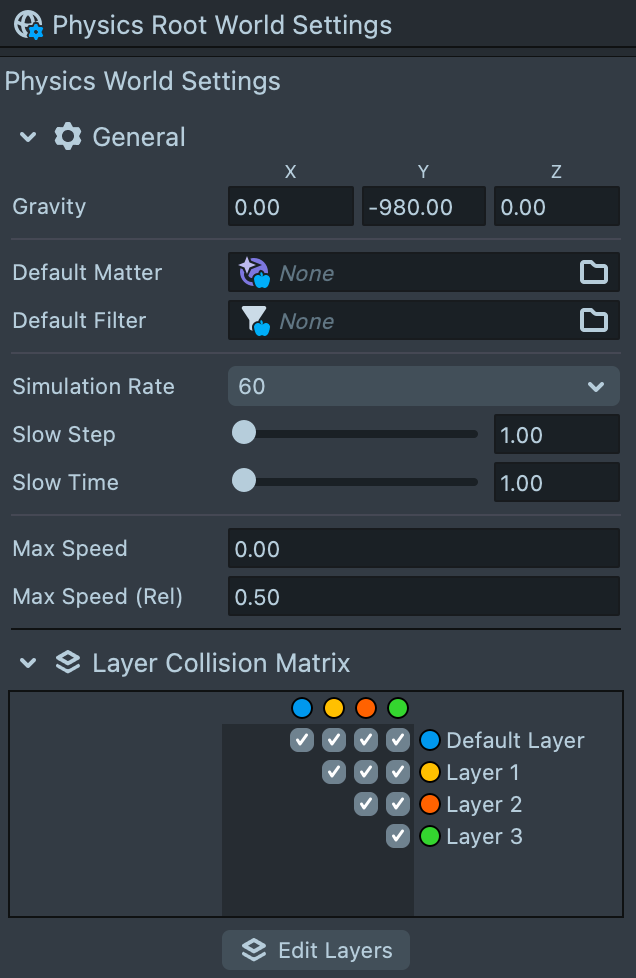Toggle Layer 1 versus orange column collision

click(366, 772)
